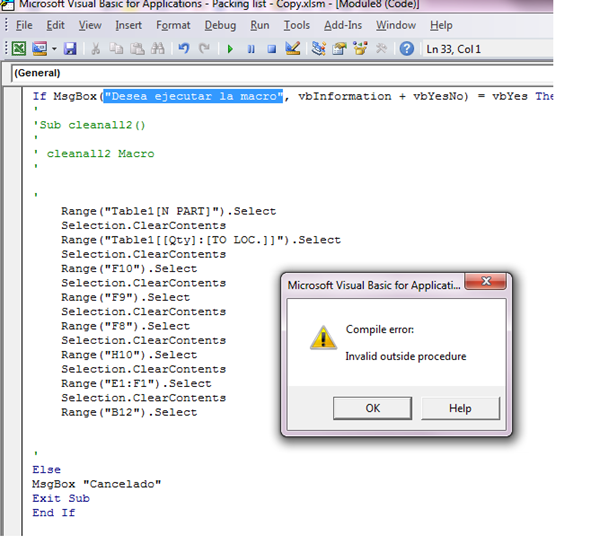Click the Paste clipboard icon
The height and width of the screenshot is (544, 600).
[137, 49]
